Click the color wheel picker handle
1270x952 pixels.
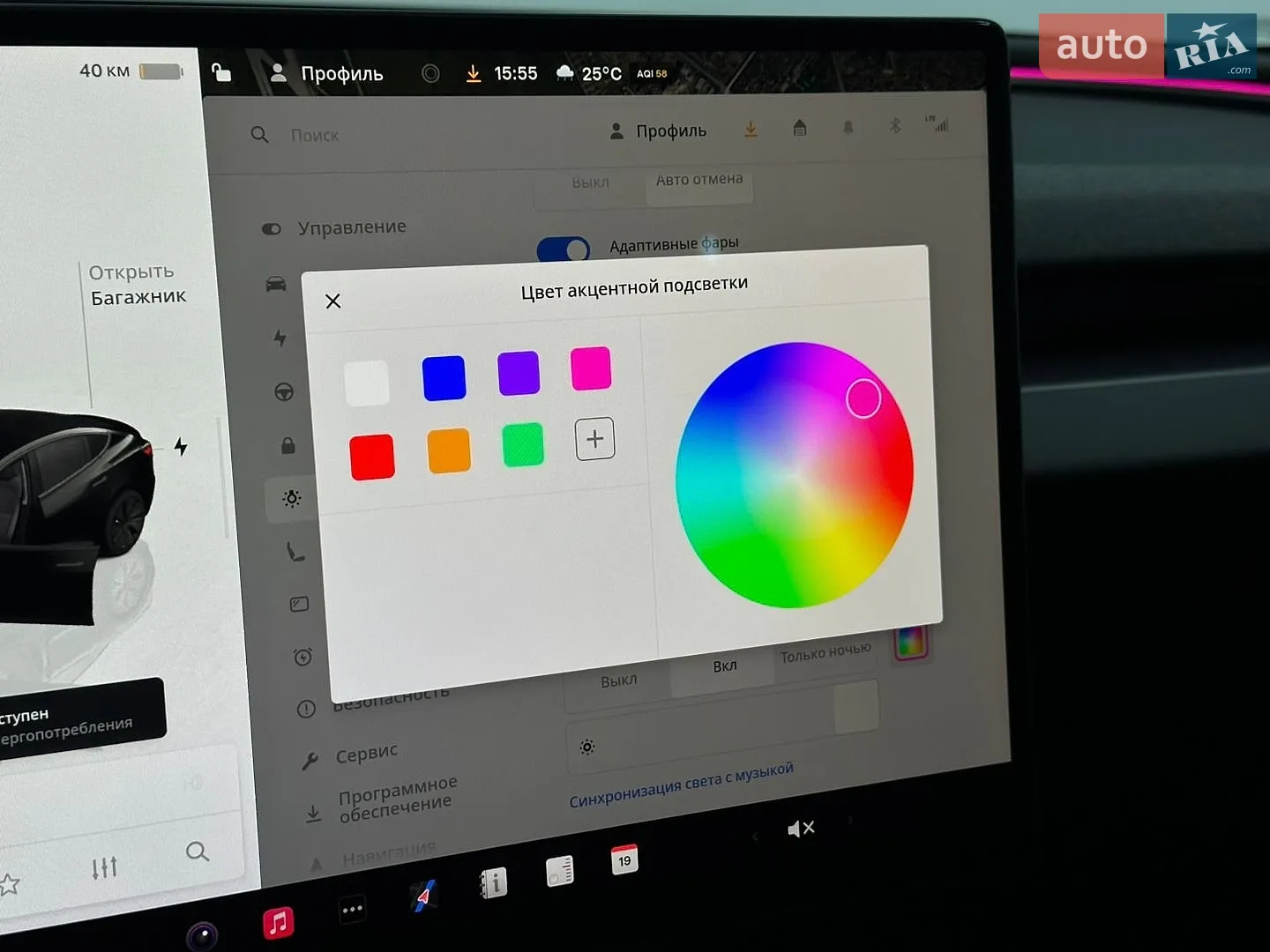863,398
